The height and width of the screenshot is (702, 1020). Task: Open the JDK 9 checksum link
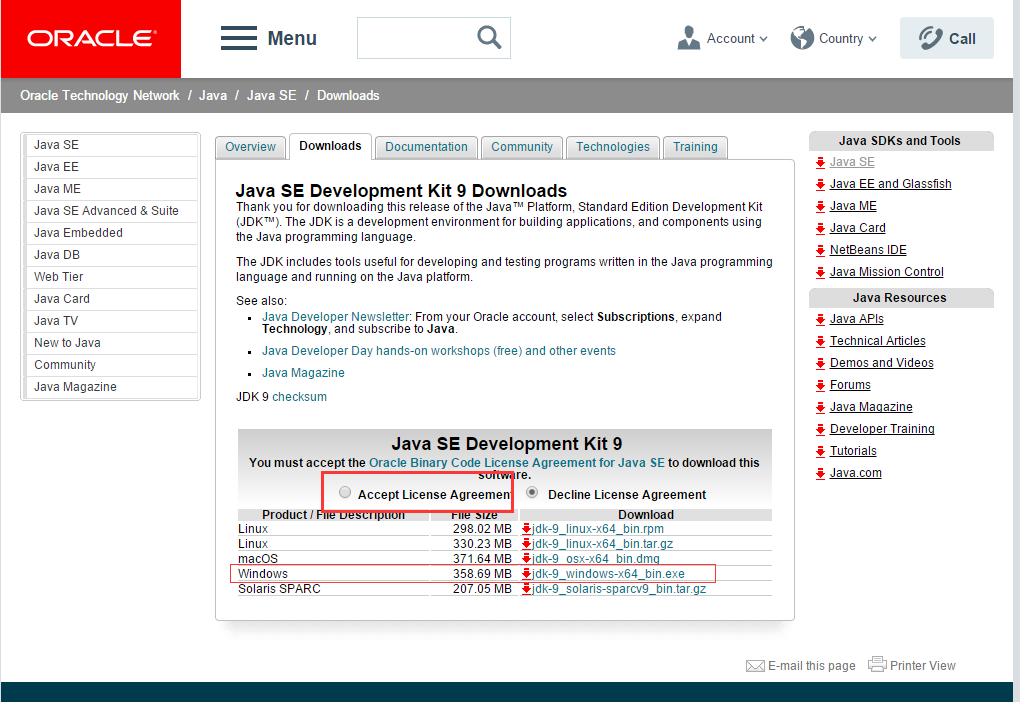click(299, 397)
